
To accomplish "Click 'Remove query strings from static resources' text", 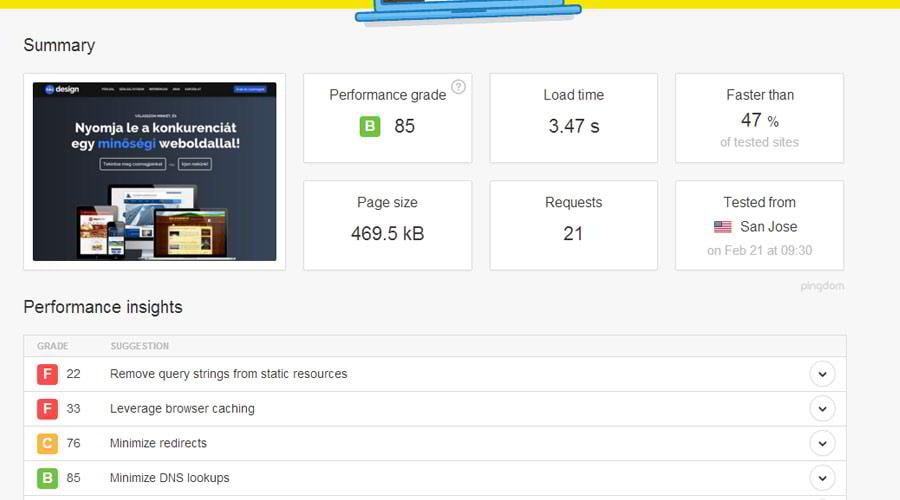I will point(228,374).
